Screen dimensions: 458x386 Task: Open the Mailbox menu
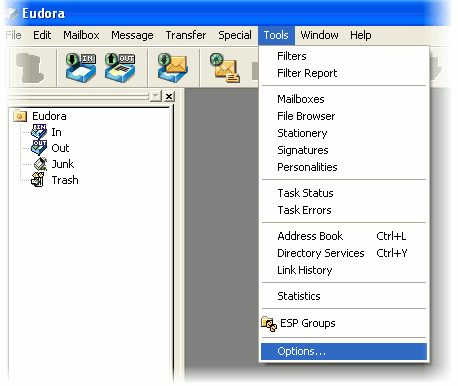(x=81, y=35)
